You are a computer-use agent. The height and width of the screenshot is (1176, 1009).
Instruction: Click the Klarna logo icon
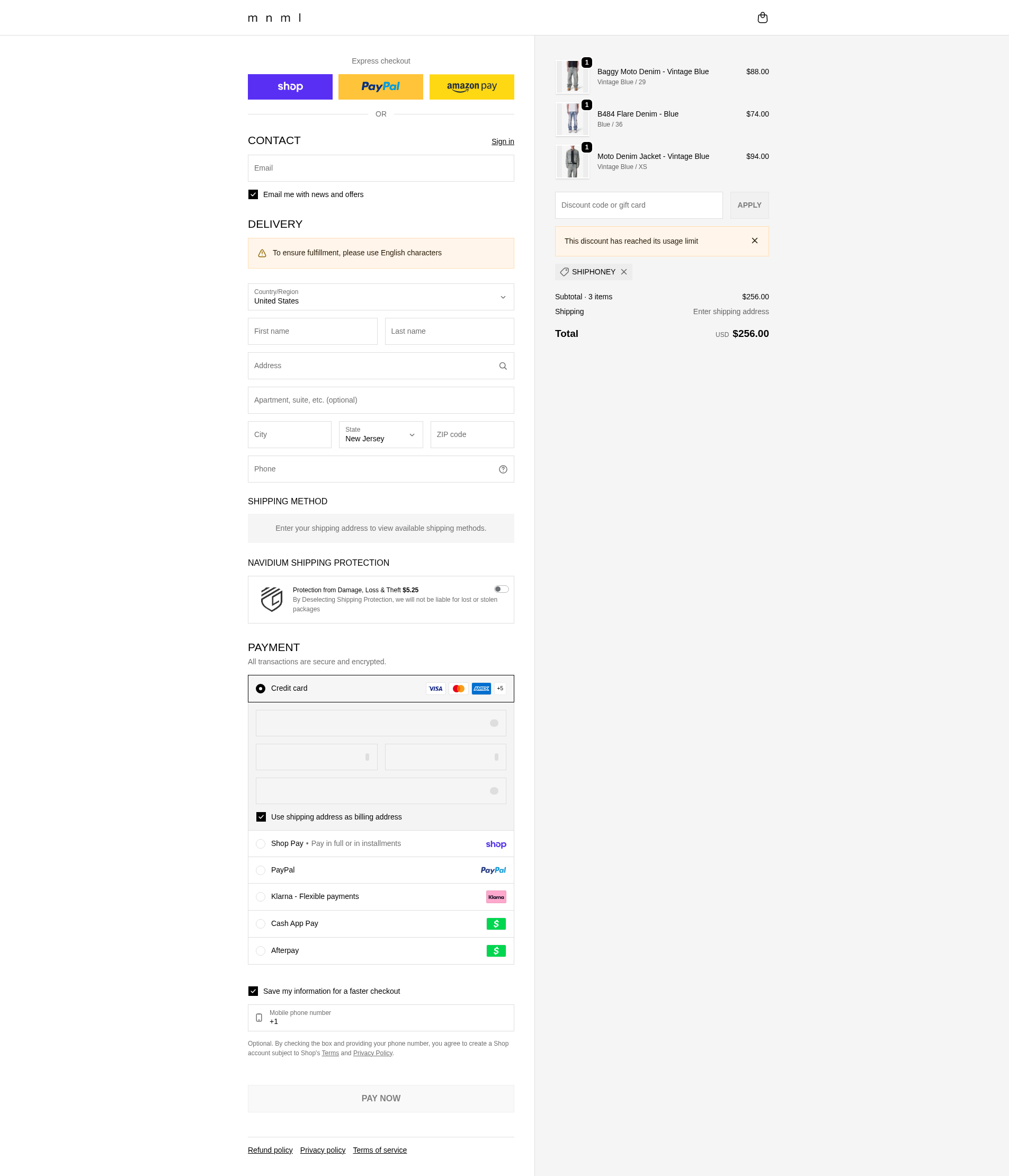pos(496,897)
